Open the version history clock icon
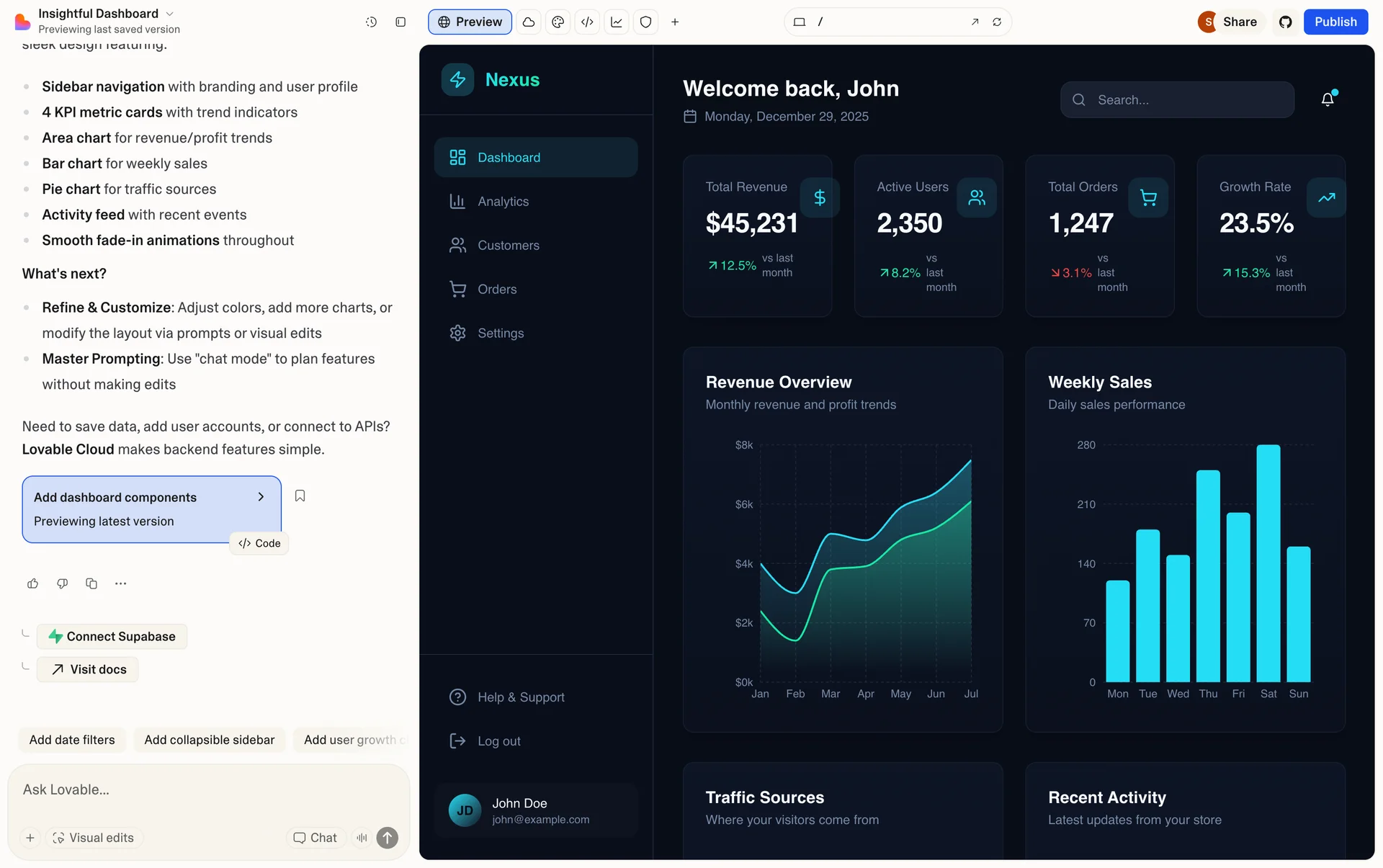 371,22
